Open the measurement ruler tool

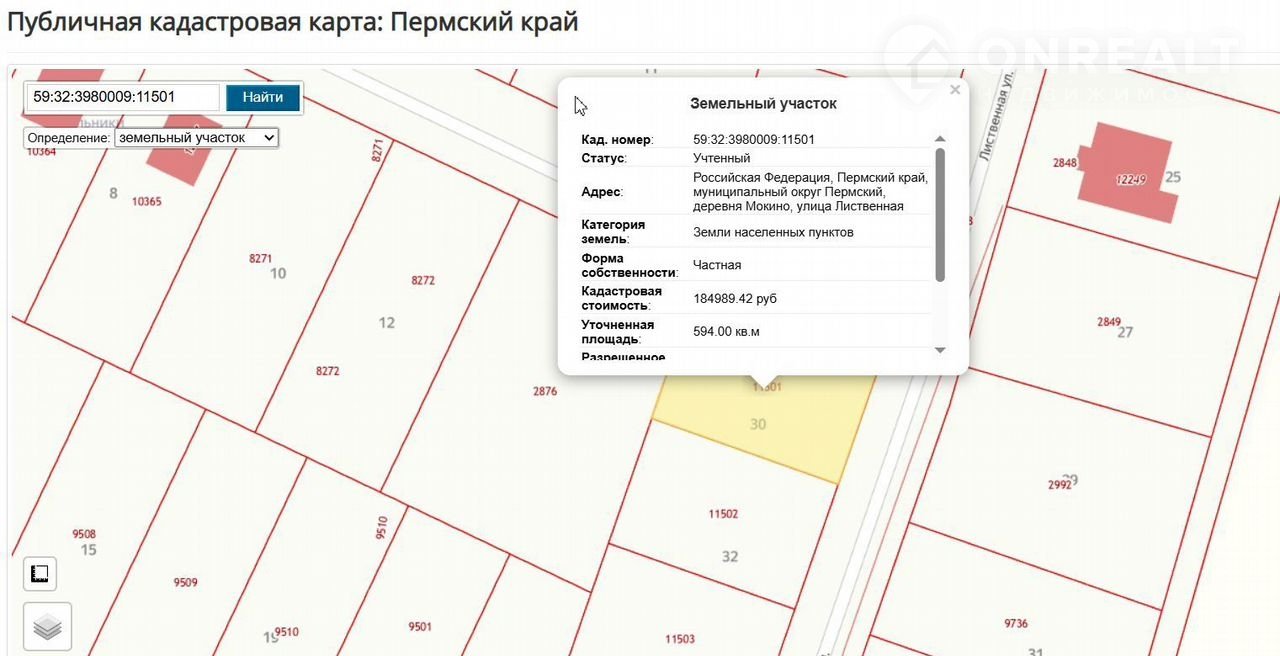pyautogui.click(x=40, y=574)
